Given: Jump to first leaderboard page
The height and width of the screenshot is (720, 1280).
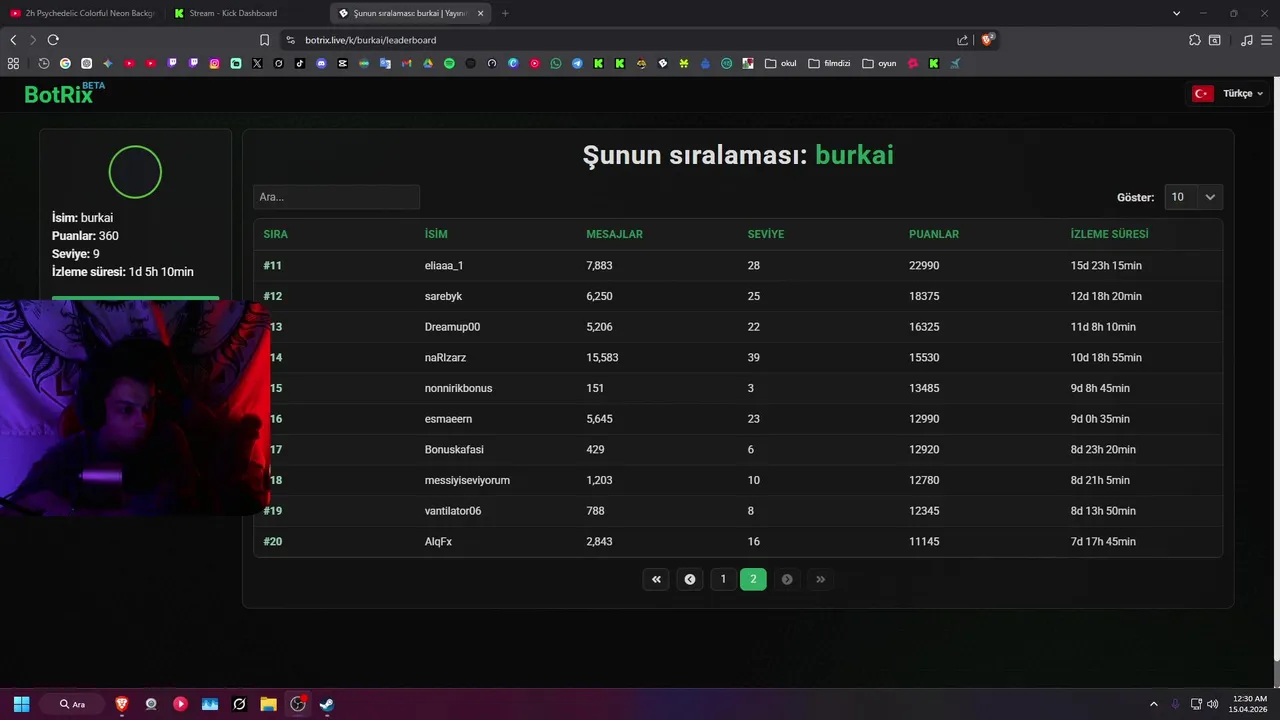Looking at the screenshot, I should click(x=656, y=579).
